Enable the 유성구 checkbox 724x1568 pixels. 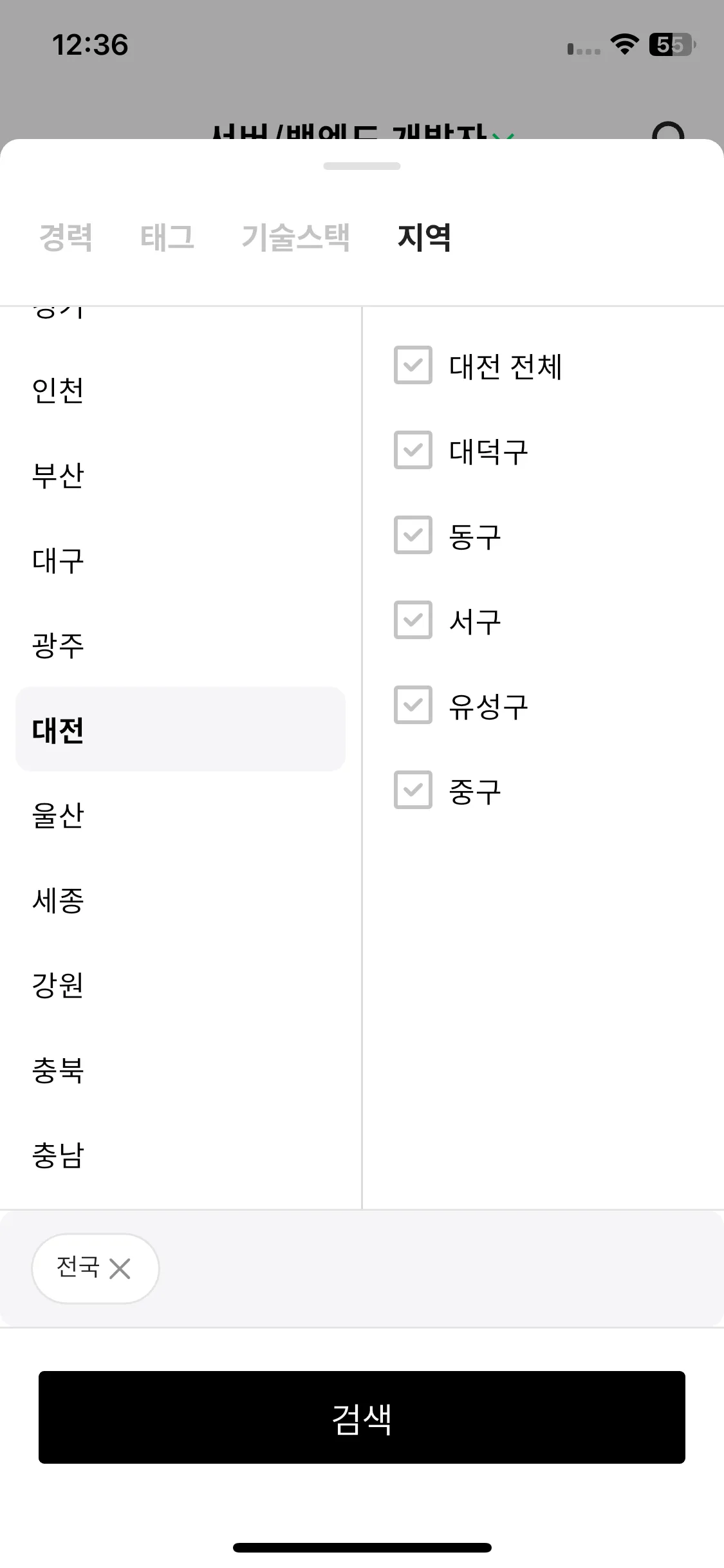tap(413, 705)
